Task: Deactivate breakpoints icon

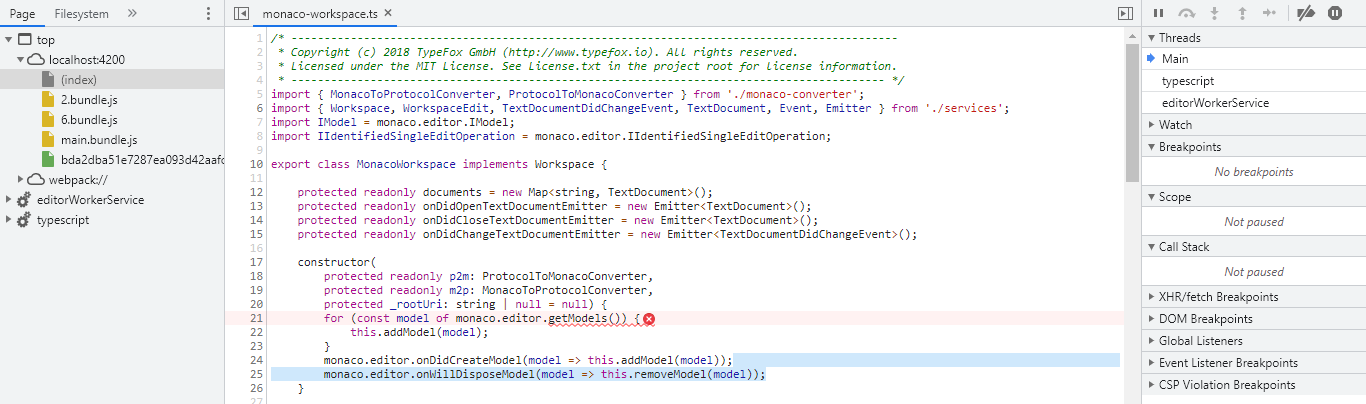Action: [1306, 13]
